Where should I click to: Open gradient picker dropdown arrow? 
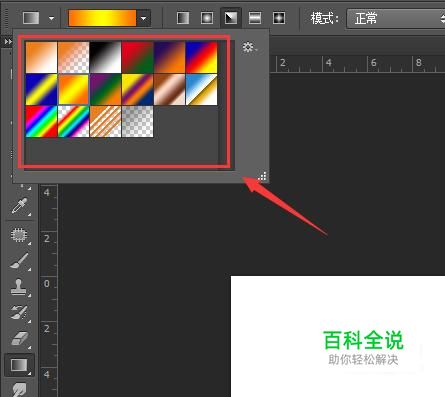coord(144,18)
